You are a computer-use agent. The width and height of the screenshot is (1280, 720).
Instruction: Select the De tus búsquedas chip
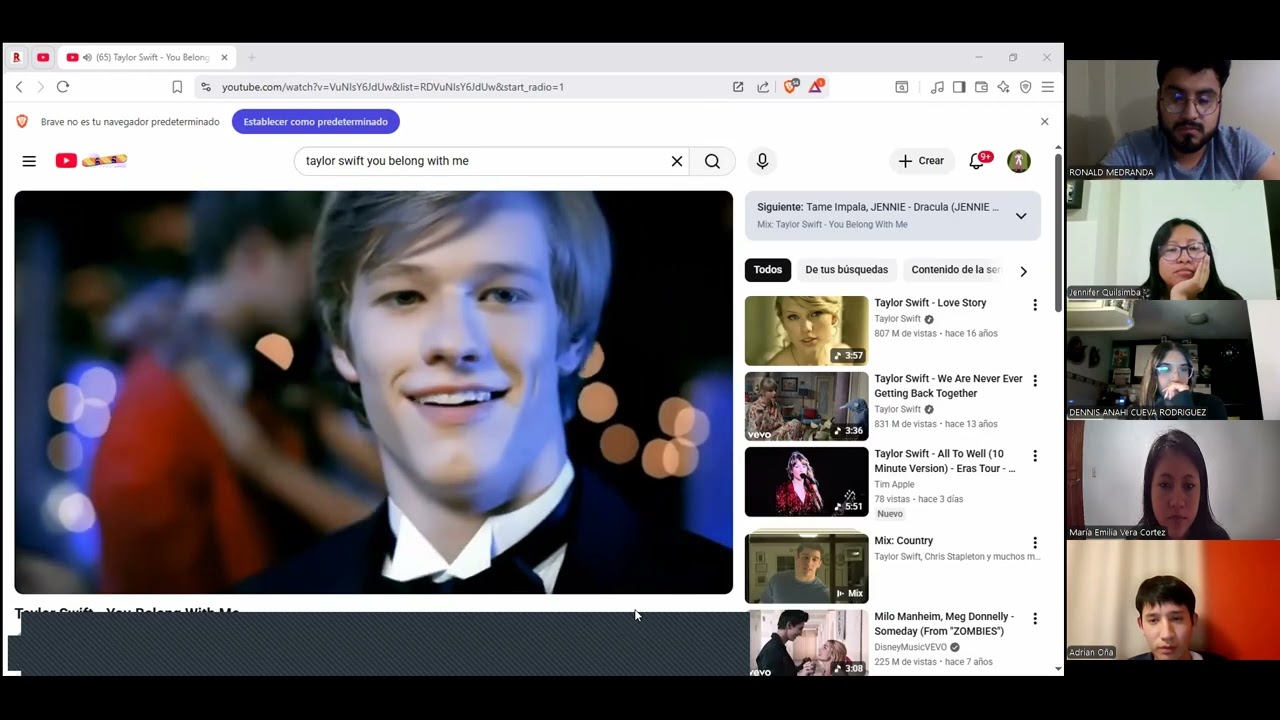[x=846, y=270]
